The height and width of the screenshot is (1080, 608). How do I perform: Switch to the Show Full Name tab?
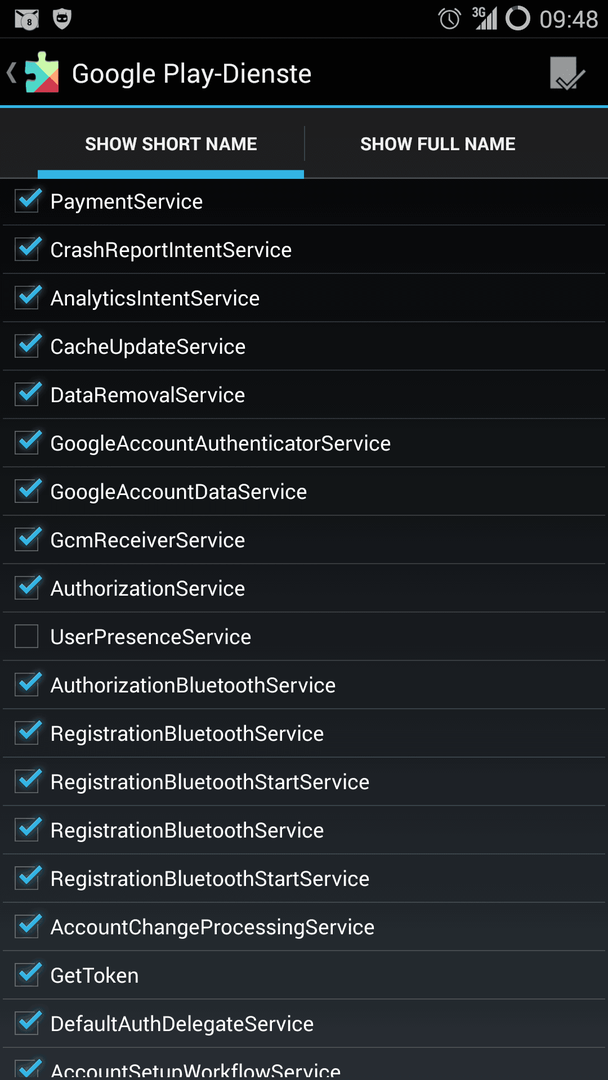(438, 143)
